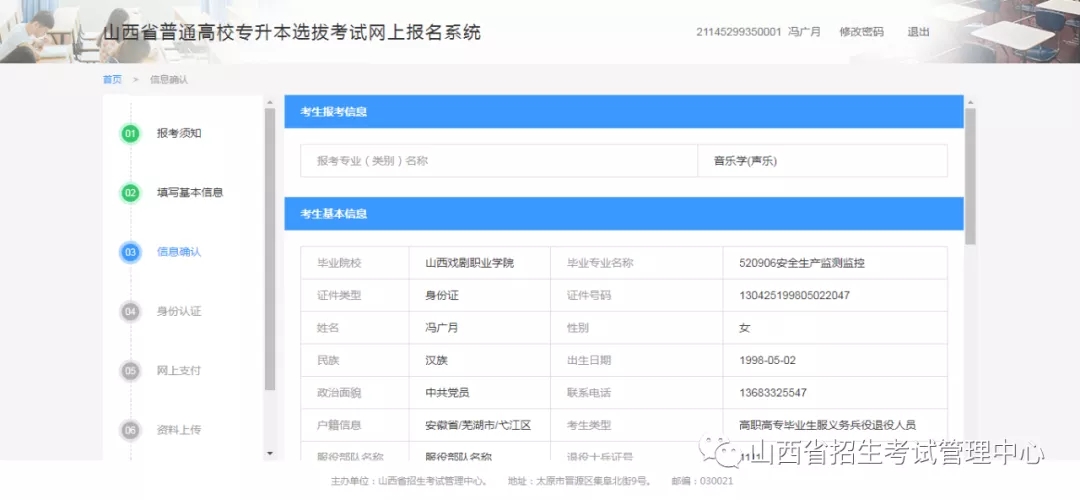Go to the 网上支付 step
Viewport: 1080px width, 500px height.
point(179,371)
